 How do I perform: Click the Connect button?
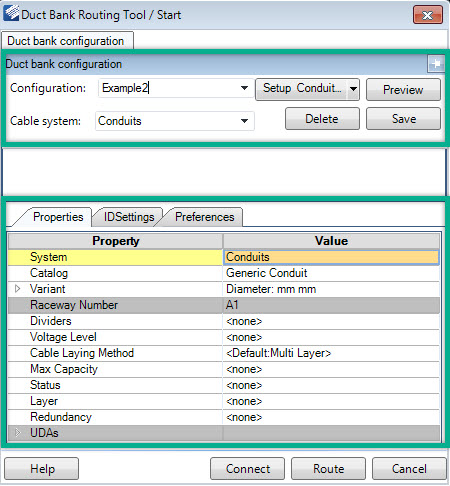tap(247, 469)
